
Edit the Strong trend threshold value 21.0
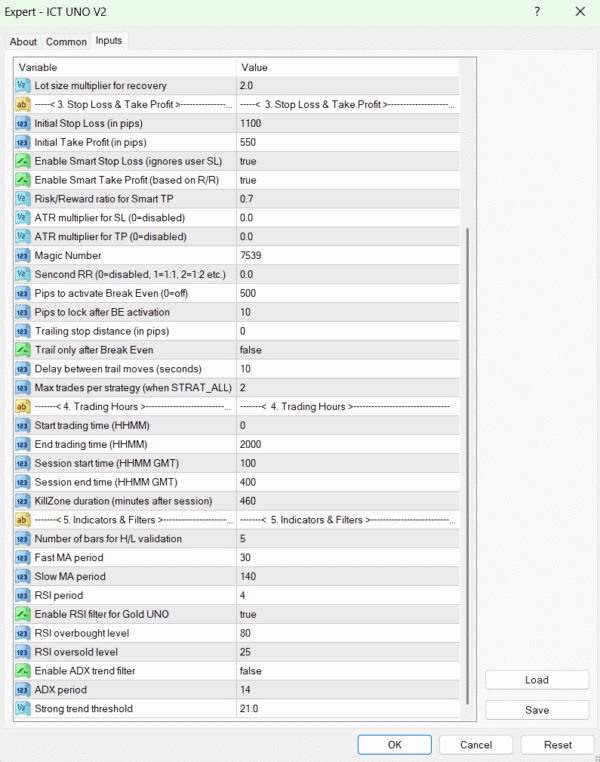pyautogui.click(x=348, y=709)
